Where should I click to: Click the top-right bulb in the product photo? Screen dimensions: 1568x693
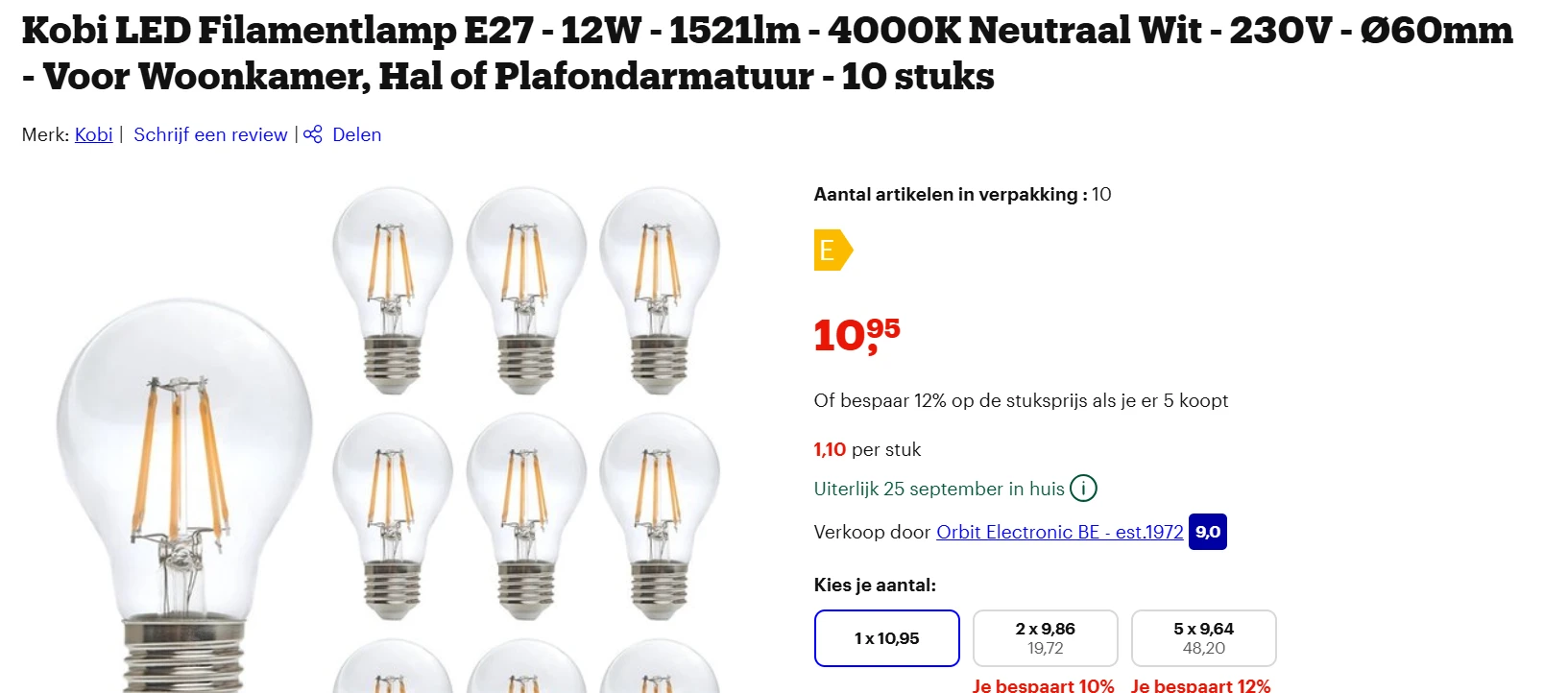660,288
